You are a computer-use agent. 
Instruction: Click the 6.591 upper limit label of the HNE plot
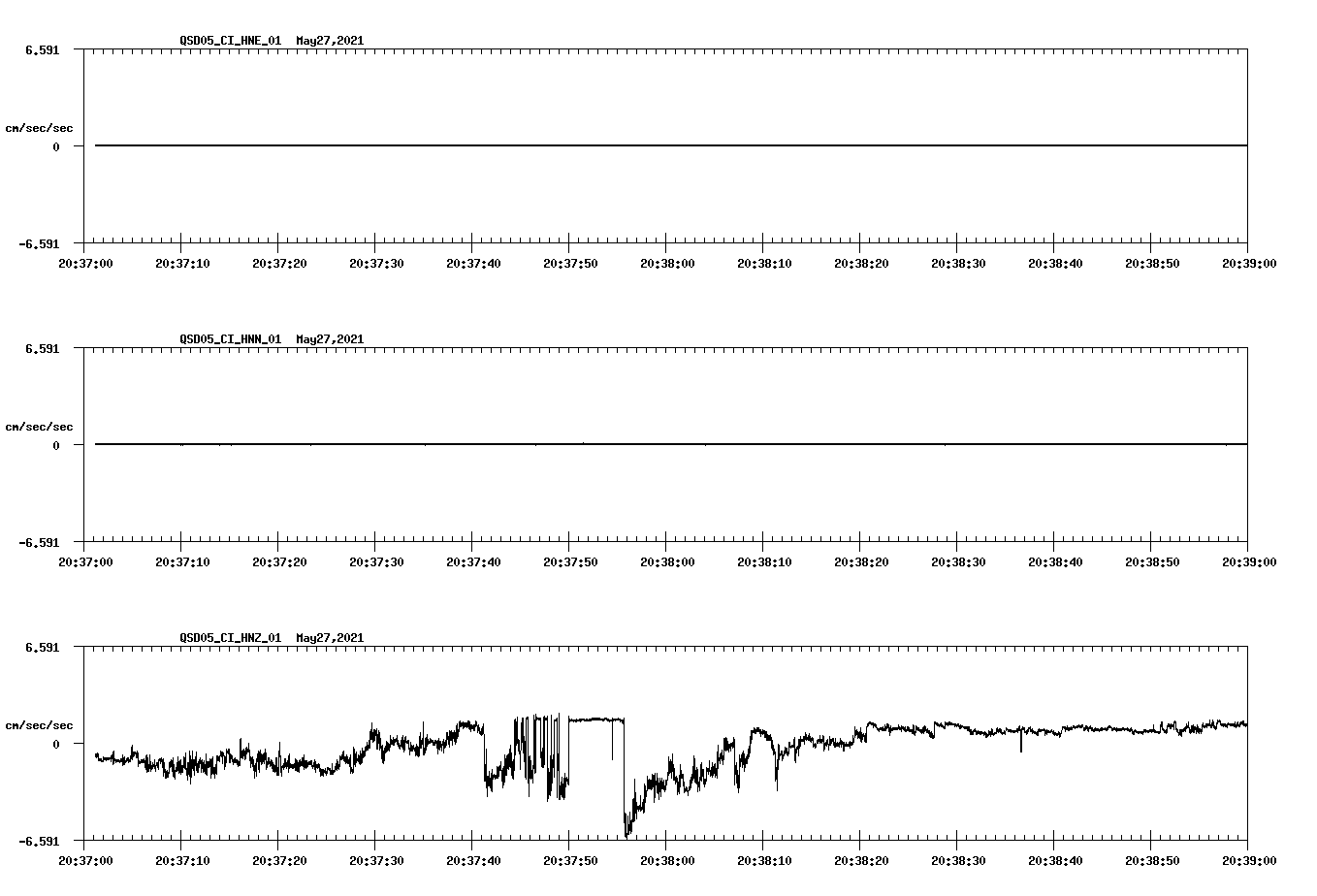(44, 49)
